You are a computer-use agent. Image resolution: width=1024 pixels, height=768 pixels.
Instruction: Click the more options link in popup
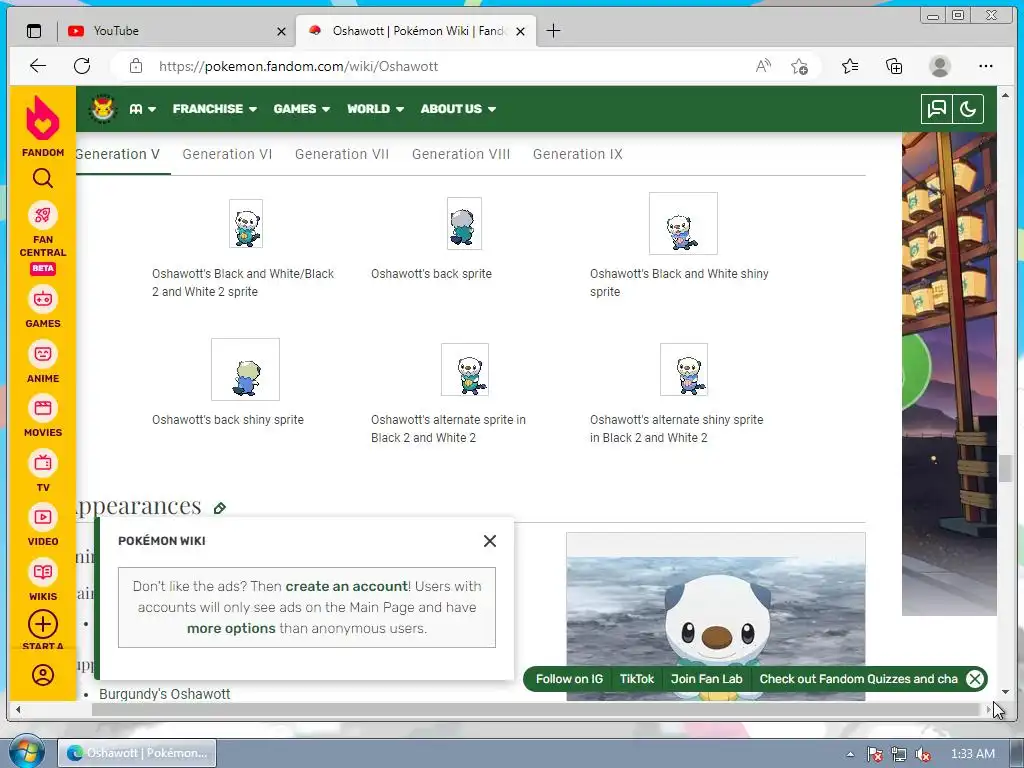point(231,628)
